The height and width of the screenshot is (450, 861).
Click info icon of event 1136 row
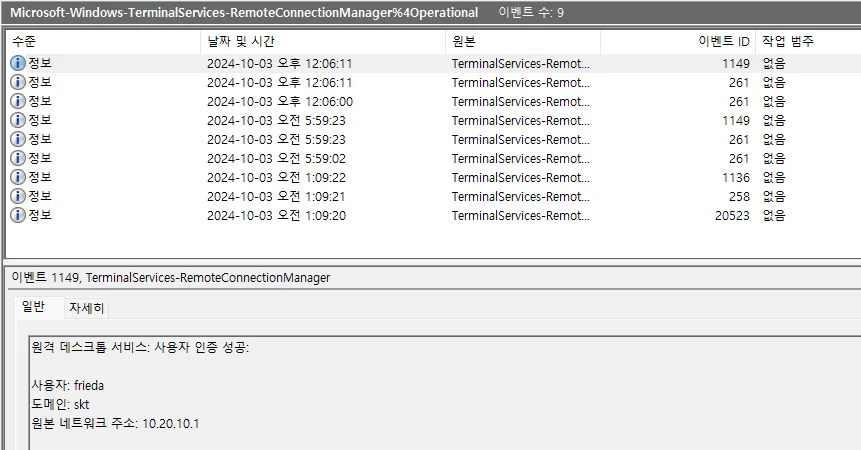click(x=18, y=177)
